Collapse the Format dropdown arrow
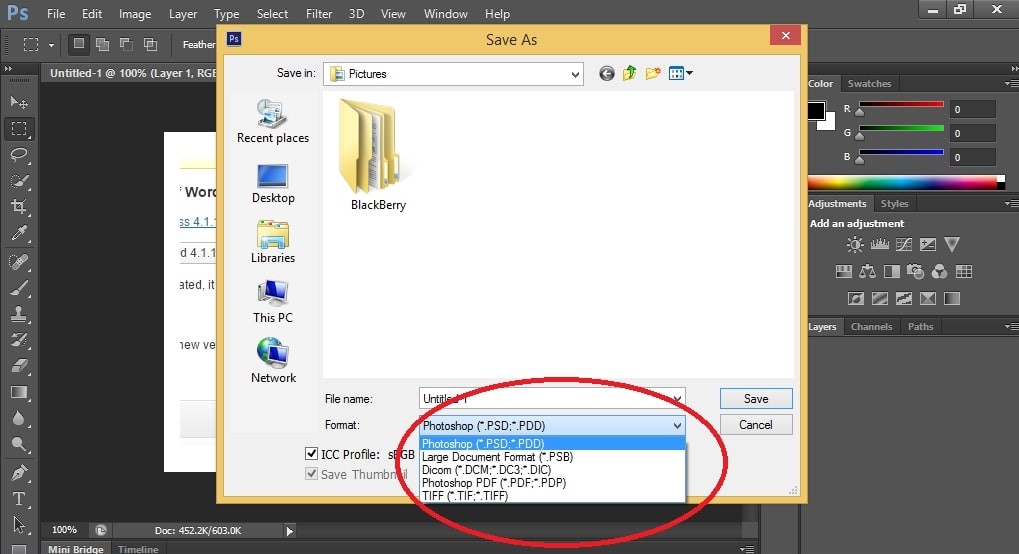 (677, 425)
